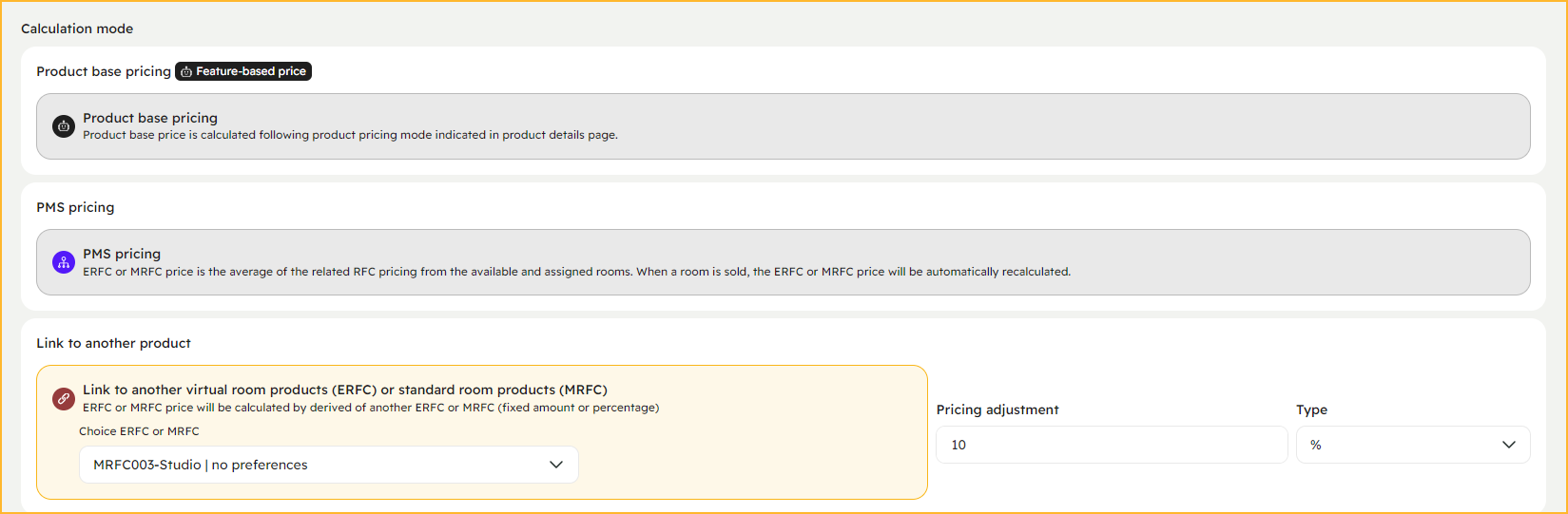The height and width of the screenshot is (514, 1568).
Task: Select the PMS pricing option card
Action: coord(784,262)
